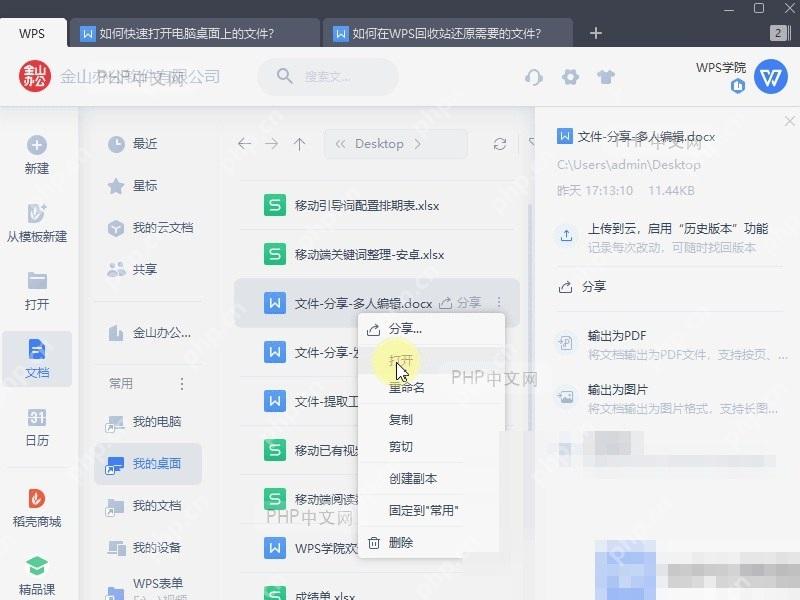Click 输出为图片 option label

coord(618,390)
